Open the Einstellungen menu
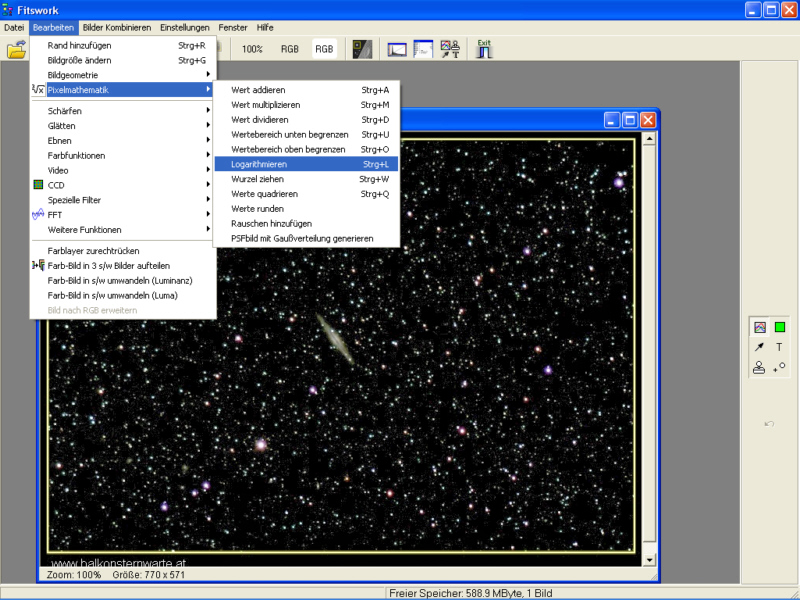Image resolution: width=800 pixels, height=600 pixels. tap(185, 27)
